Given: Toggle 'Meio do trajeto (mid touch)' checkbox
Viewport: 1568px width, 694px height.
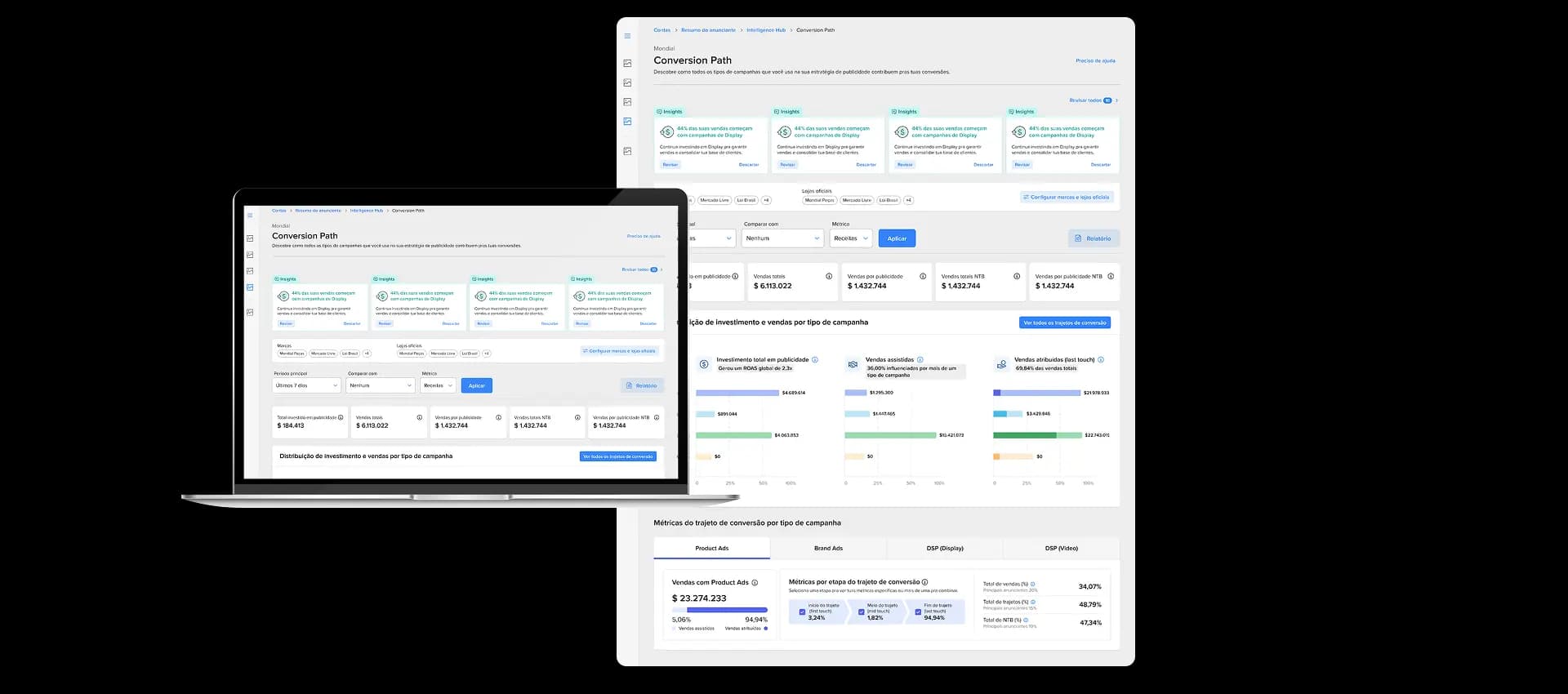Looking at the screenshot, I should (x=861, y=612).
